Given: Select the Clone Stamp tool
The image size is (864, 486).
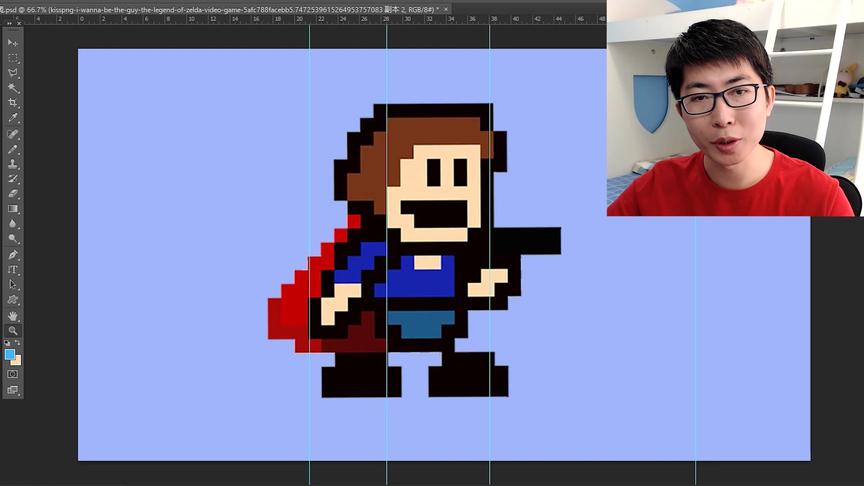Looking at the screenshot, I should (13, 164).
